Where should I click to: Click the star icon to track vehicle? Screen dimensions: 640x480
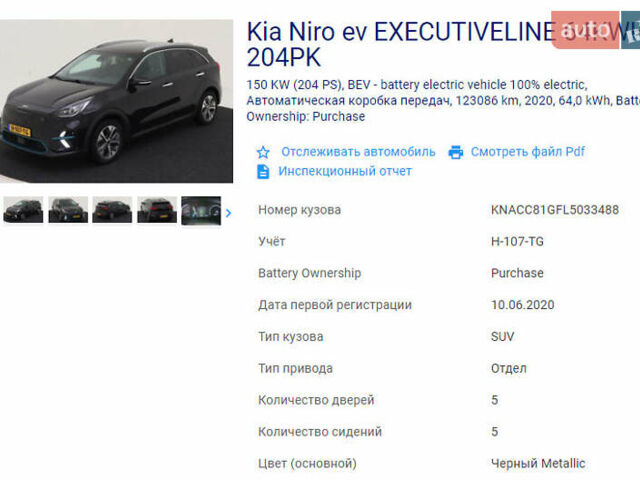pyautogui.click(x=263, y=152)
